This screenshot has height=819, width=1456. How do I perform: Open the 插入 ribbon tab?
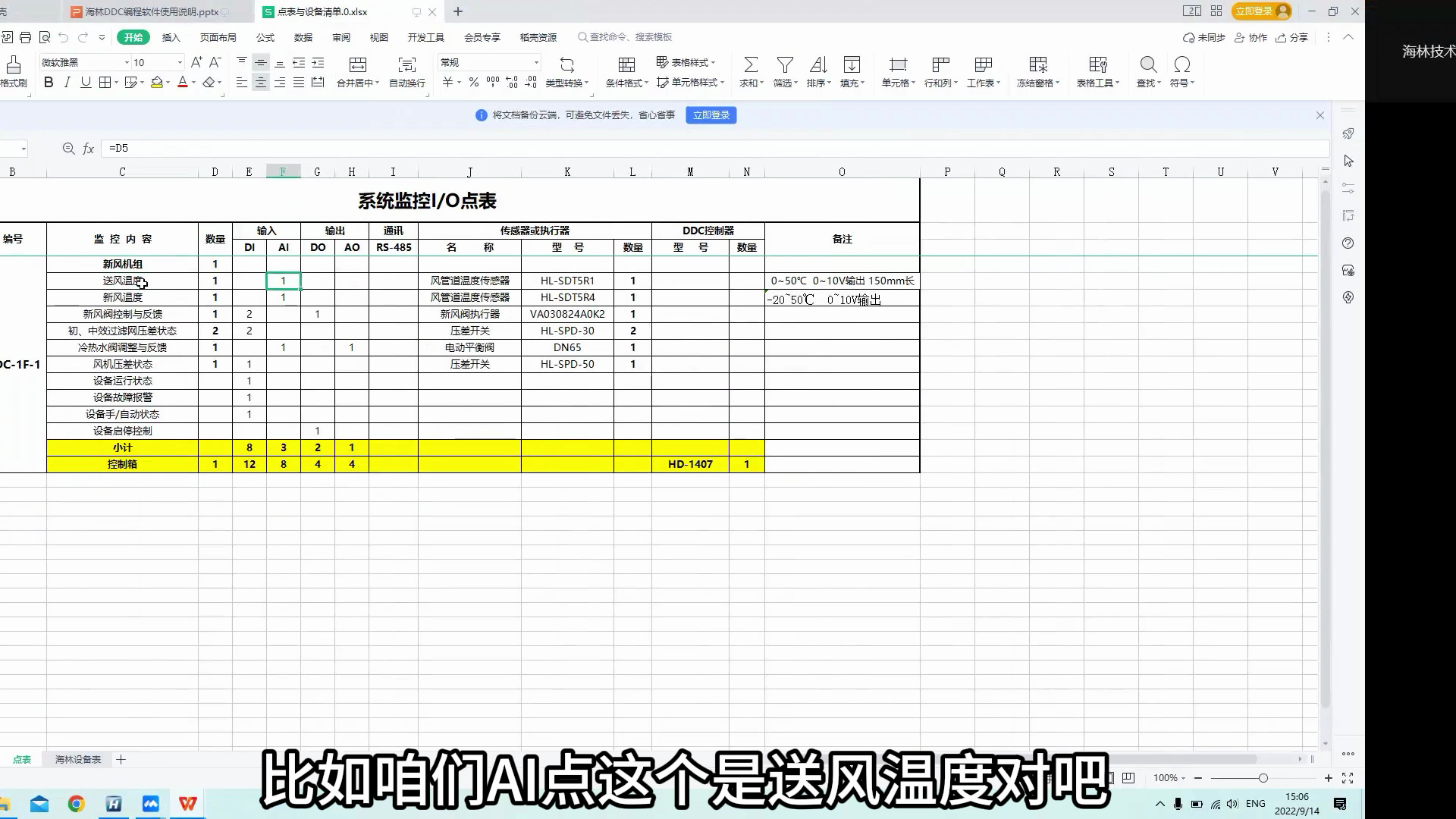171,37
